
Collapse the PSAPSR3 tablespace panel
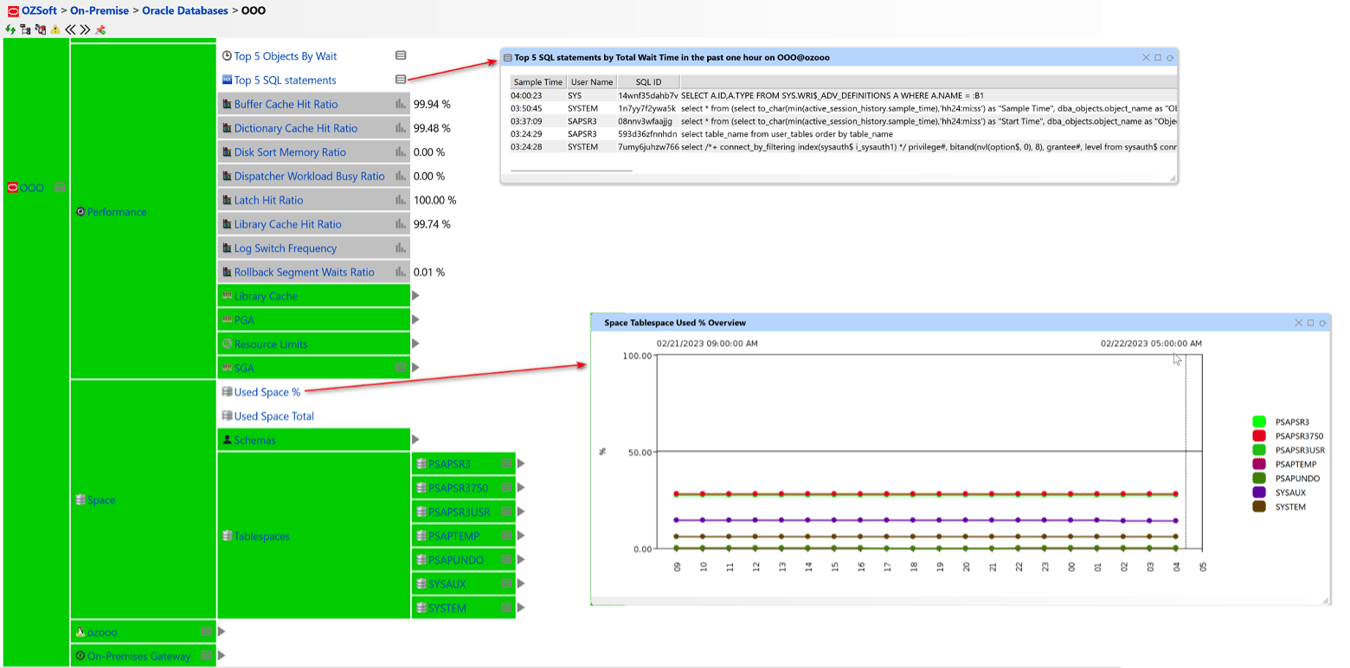click(506, 463)
